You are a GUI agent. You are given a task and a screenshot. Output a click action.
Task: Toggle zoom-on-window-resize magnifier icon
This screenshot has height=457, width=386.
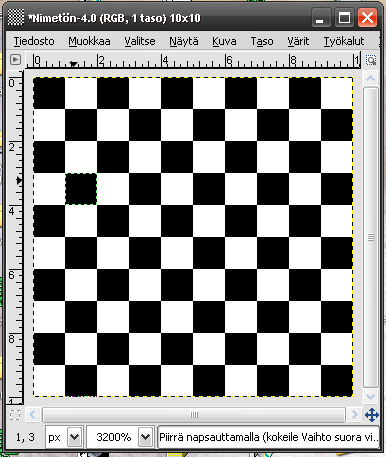click(371, 60)
